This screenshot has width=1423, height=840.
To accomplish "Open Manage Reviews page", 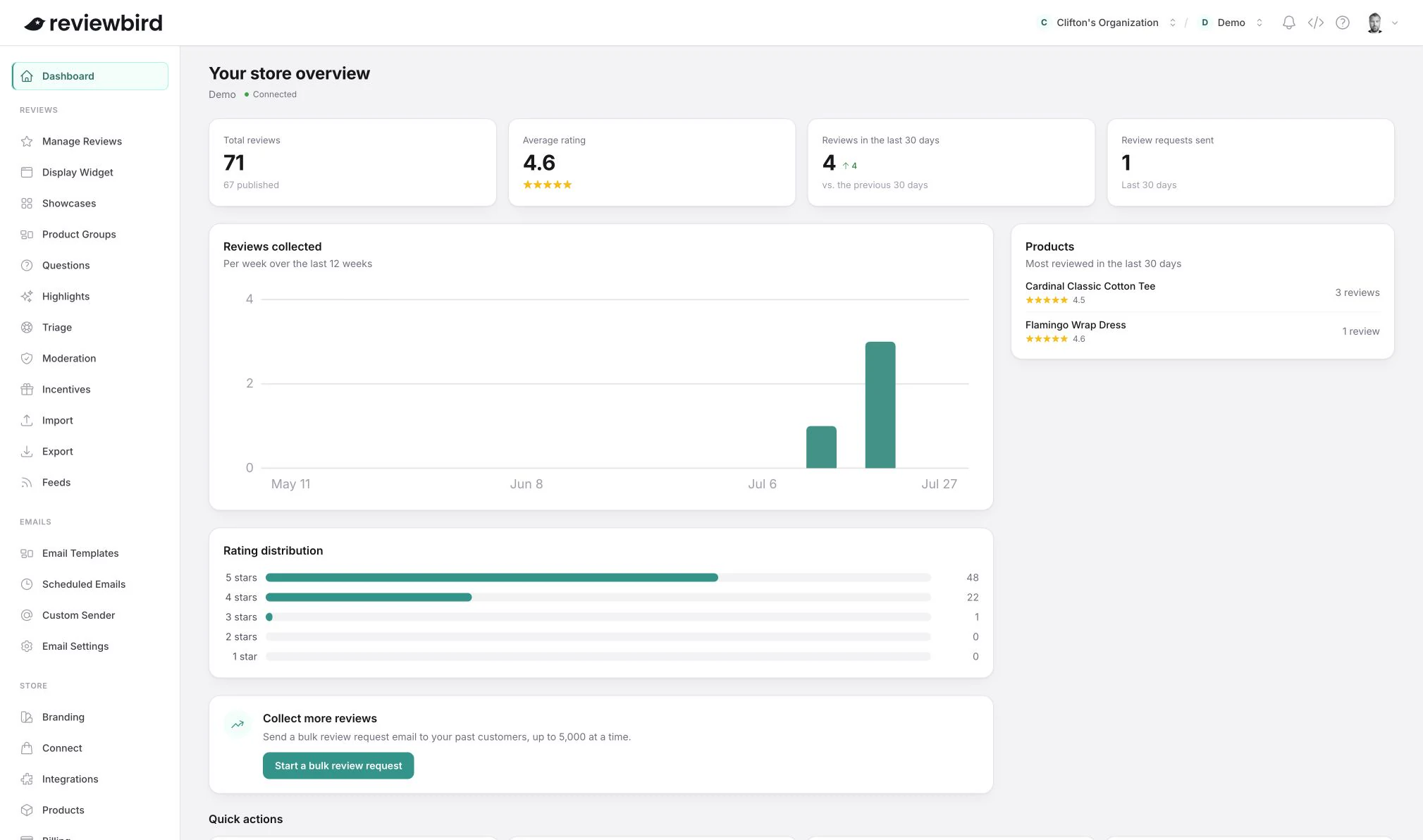I will [x=90, y=141].
